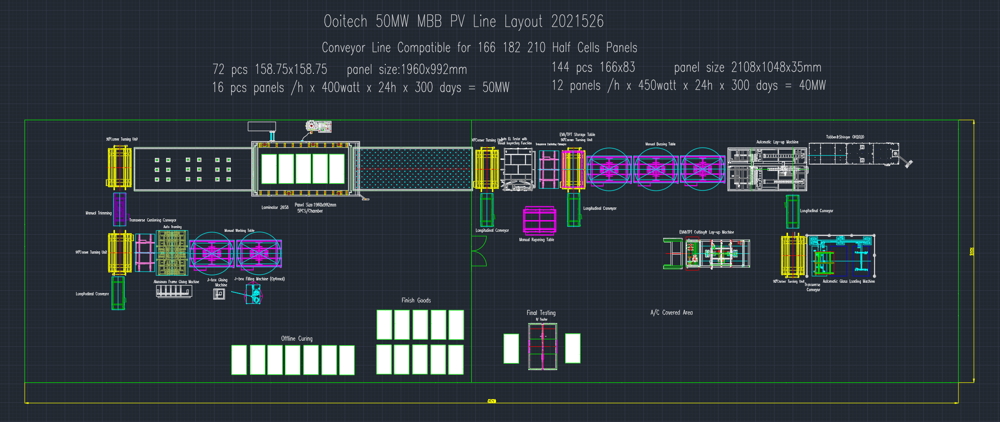Click the '450watt ... = 40MW' calculation line

689,85
